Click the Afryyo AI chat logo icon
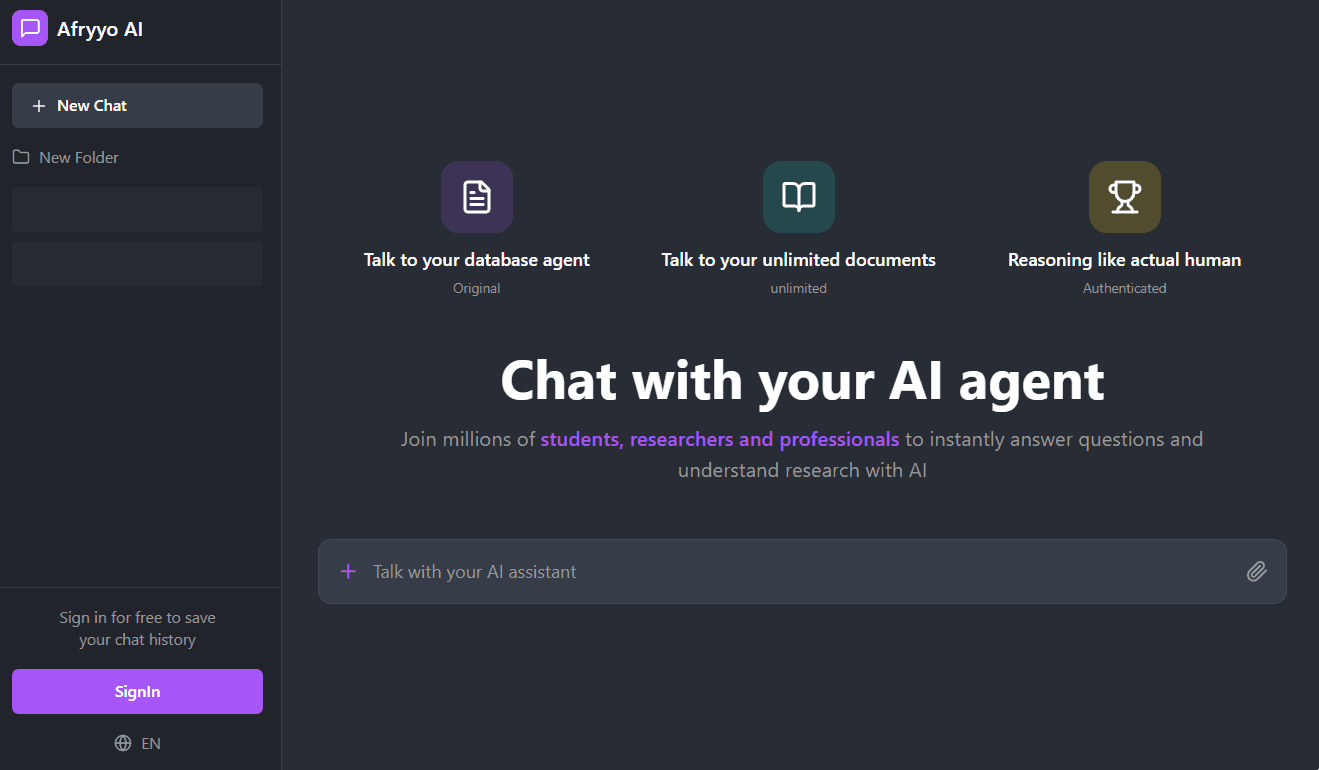The height and width of the screenshot is (770, 1319). 30,28
